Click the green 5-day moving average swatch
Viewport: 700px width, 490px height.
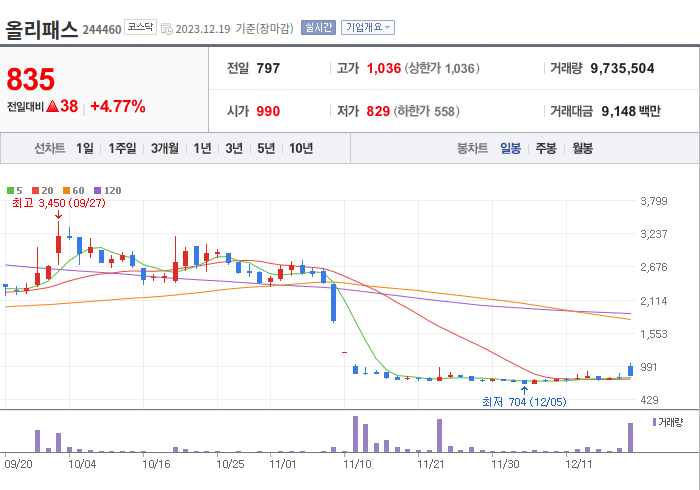pyautogui.click(x=10, y=191)
